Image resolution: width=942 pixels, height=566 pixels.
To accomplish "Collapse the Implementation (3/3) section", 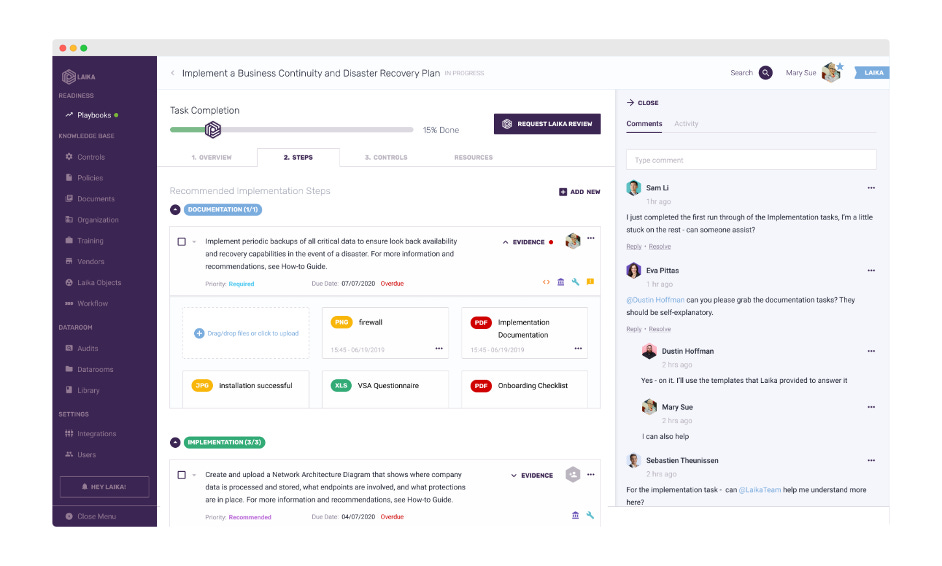I will coord(175,442).
